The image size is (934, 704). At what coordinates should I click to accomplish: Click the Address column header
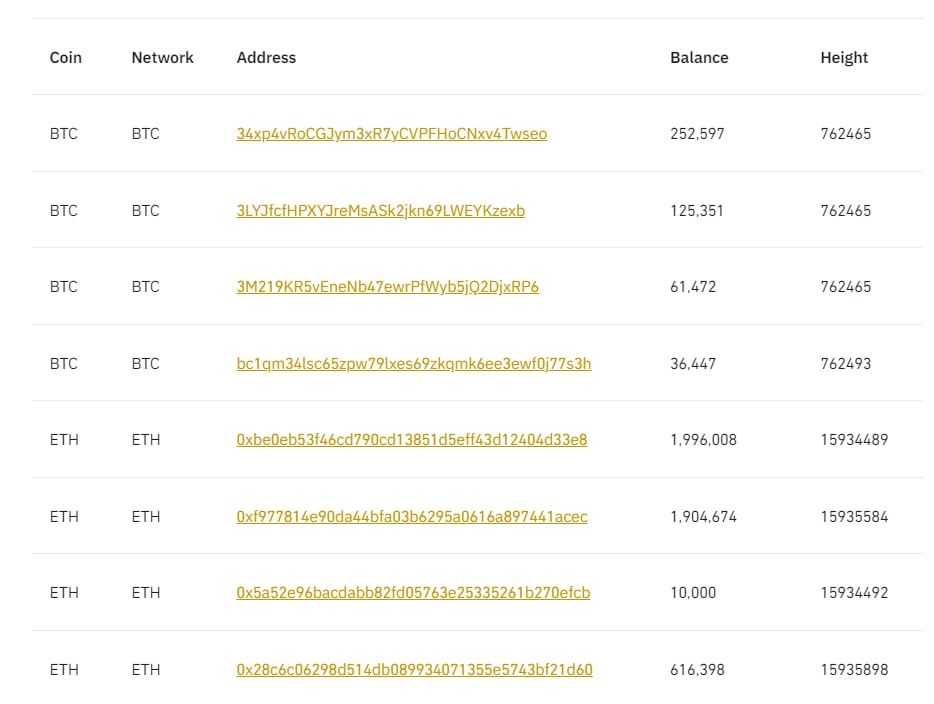coord(266,57)
